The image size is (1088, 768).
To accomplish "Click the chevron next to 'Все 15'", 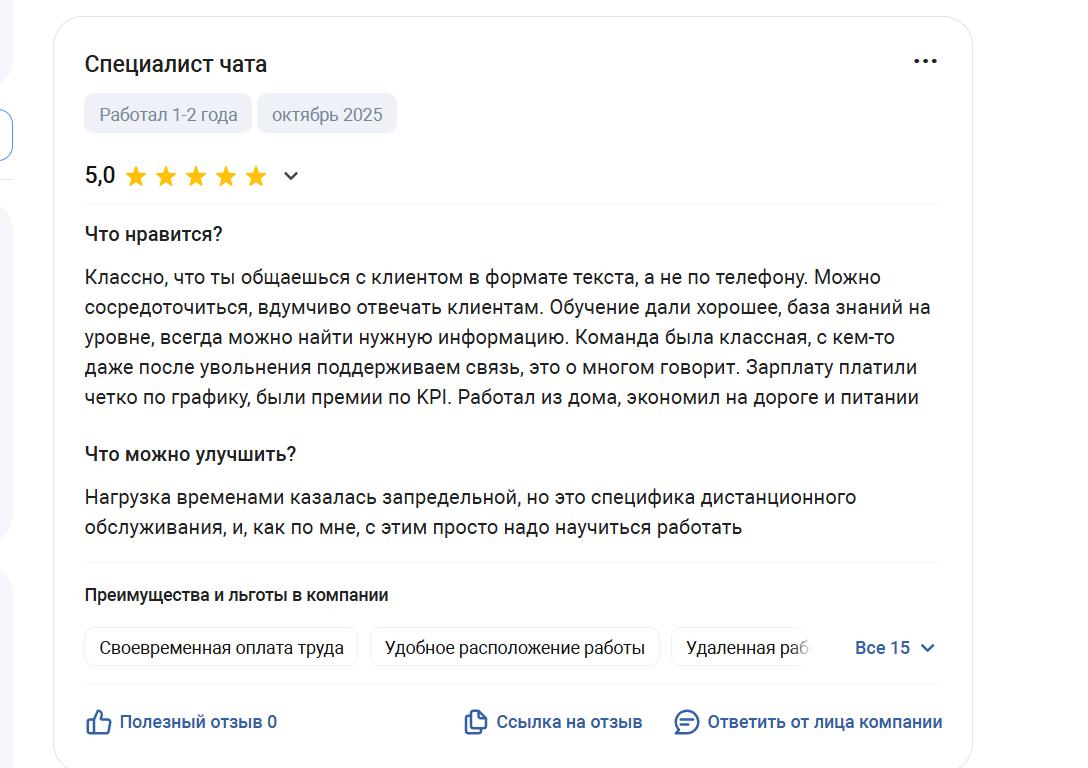I will pos(927,648).
